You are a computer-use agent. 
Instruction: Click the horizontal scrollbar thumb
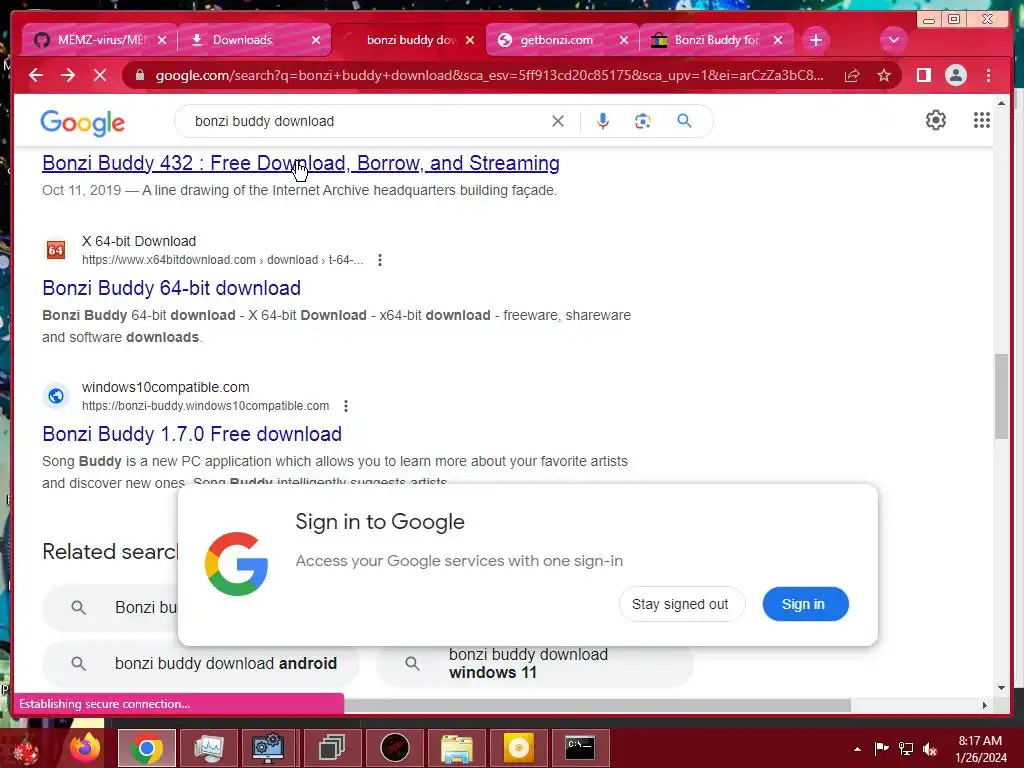598,705
